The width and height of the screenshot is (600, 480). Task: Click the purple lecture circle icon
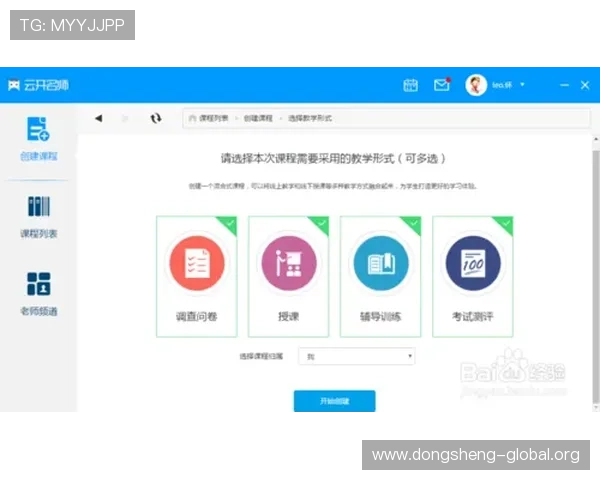coord(289,263)
